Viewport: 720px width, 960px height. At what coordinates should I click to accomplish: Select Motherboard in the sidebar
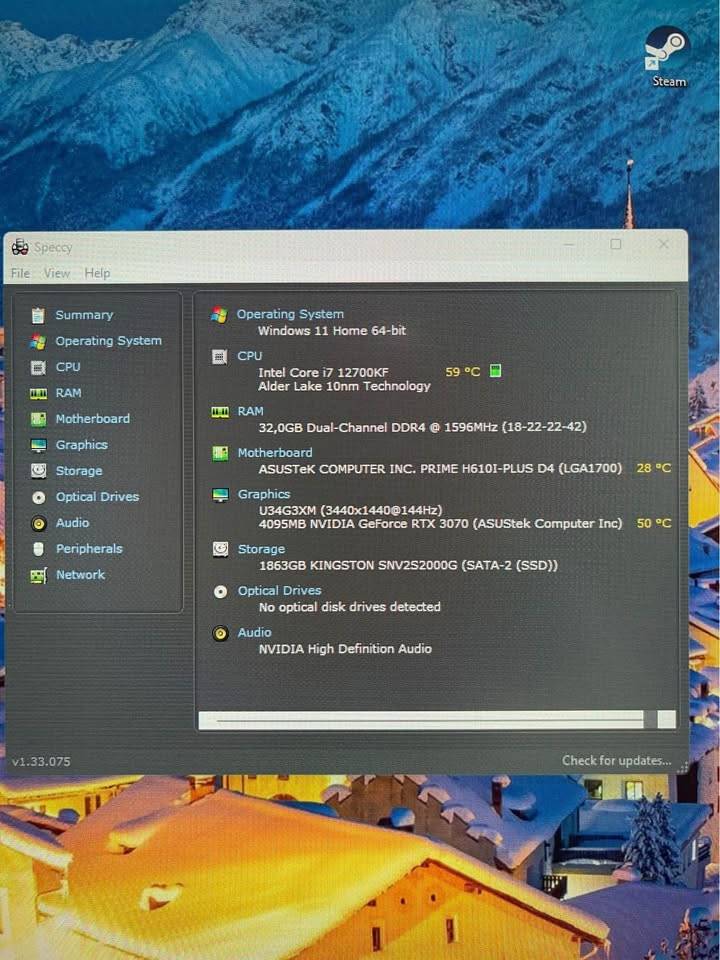point(92,419)
